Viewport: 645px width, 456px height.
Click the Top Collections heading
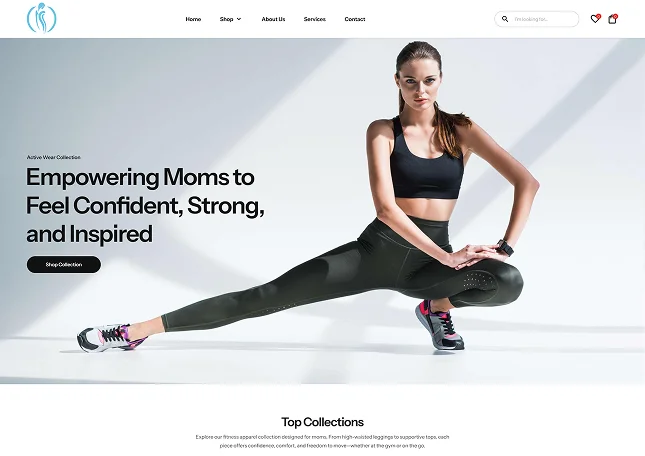pyautogui.click(x=322, y=422)
